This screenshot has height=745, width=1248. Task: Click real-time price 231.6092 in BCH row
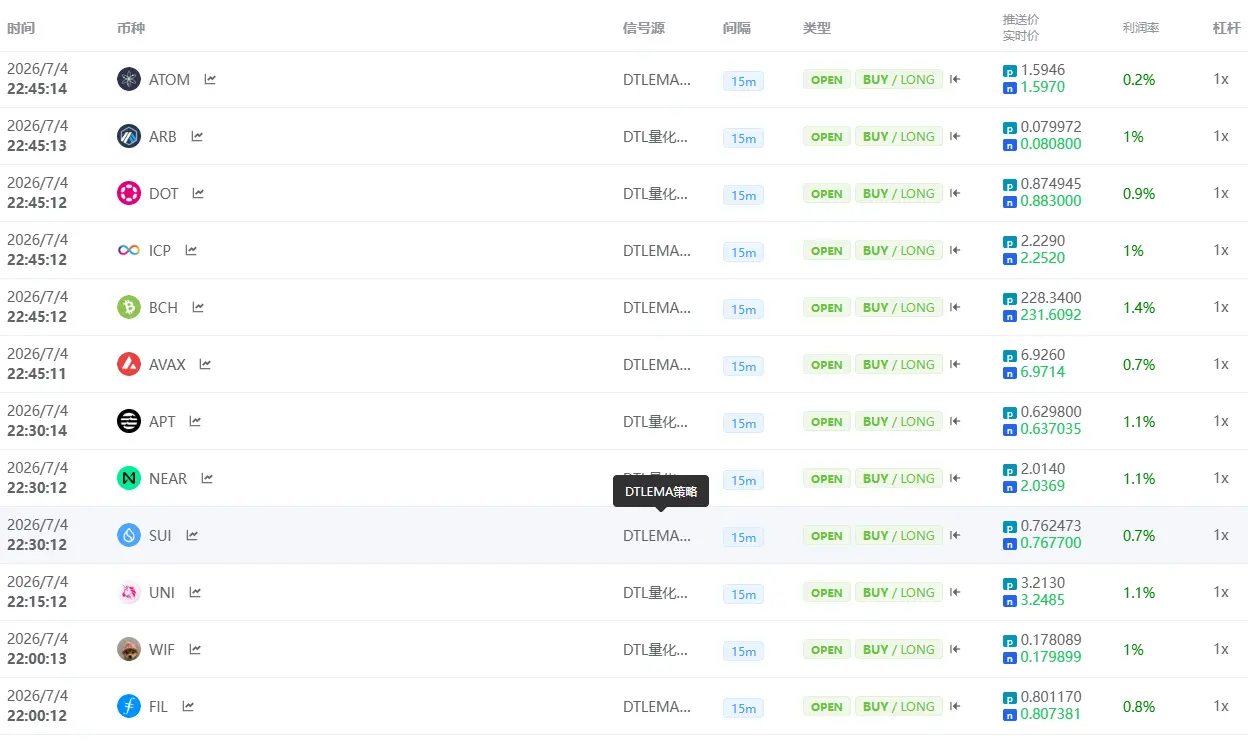click(1050, 315)
